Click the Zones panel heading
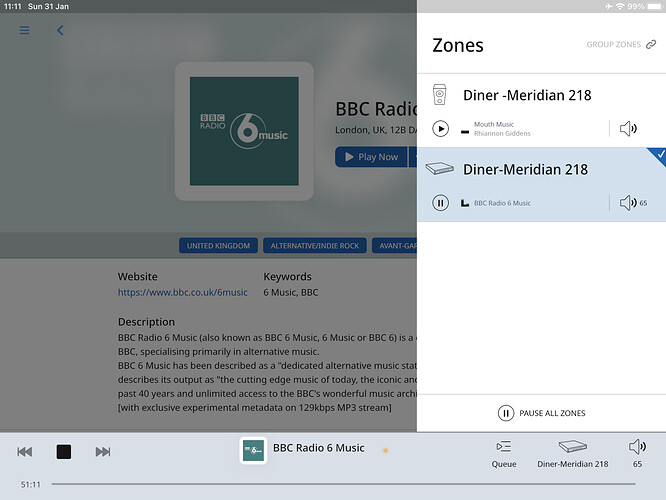Screen dimensions: 666x500 (x=457, y=45)
